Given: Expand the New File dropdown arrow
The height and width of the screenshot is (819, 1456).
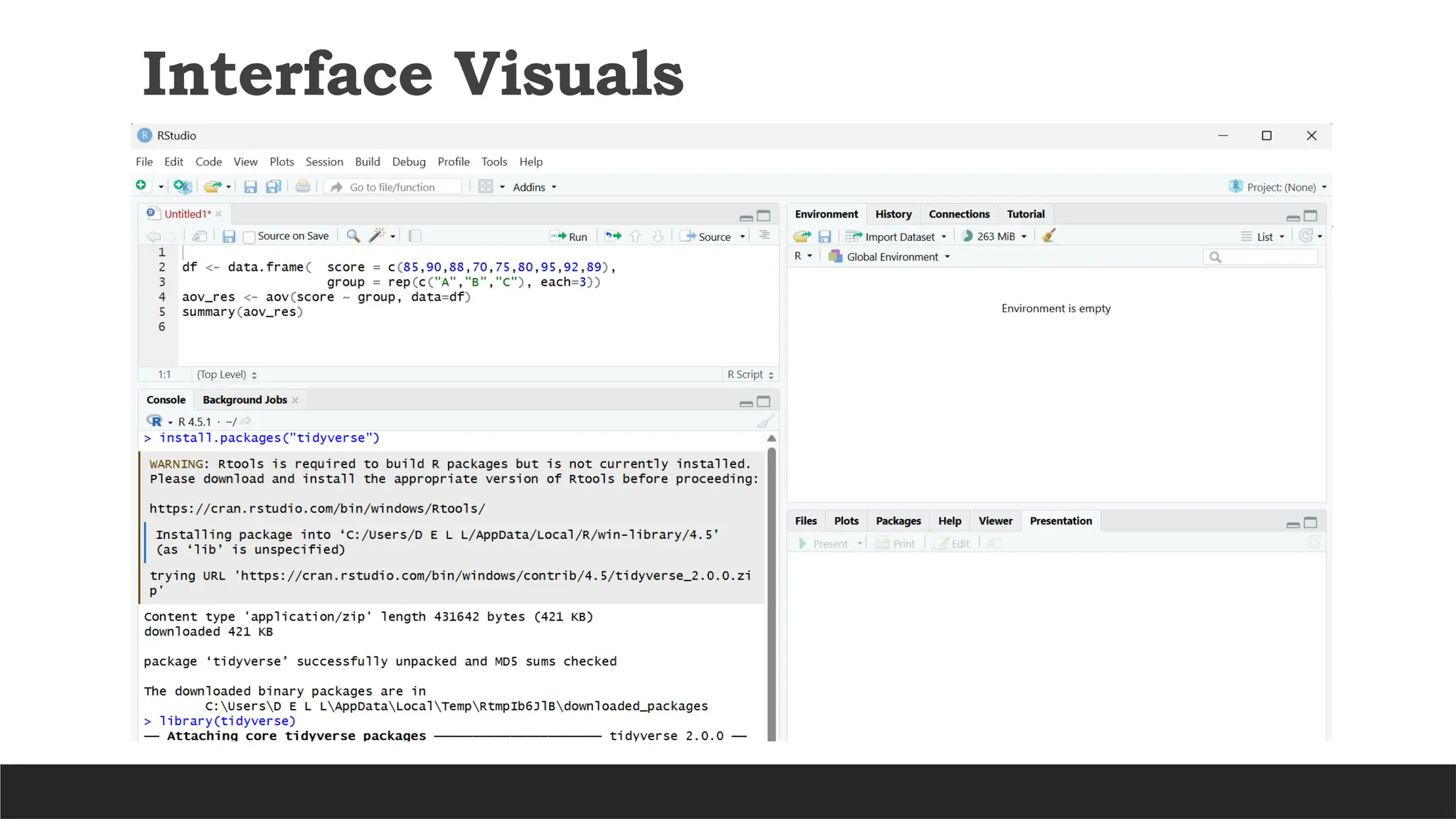Looking at the screenshot, I should click(161, 187).
